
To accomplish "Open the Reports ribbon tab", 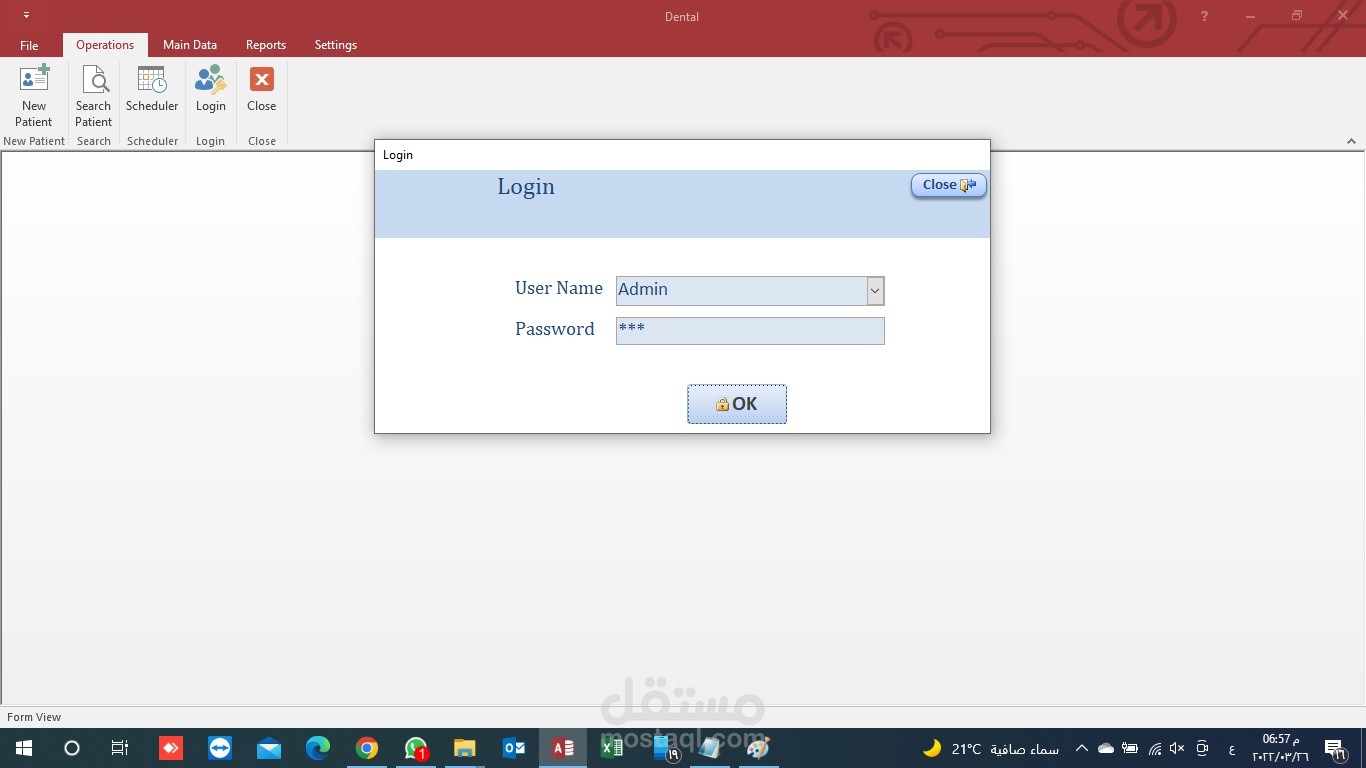I will click(x=266, y=45).
